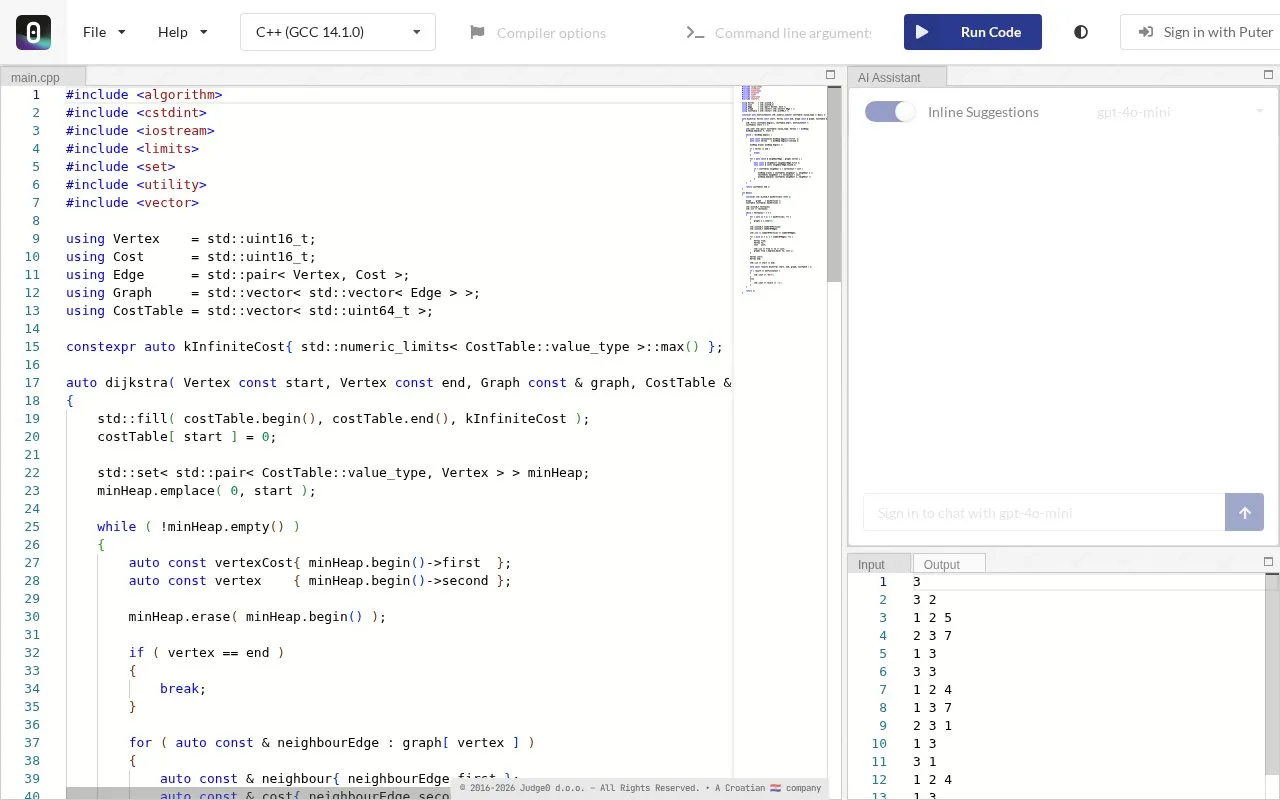The image size is (1280, 800).
Task: Click the code minimap preview
Action: click(x=784, y=190)
